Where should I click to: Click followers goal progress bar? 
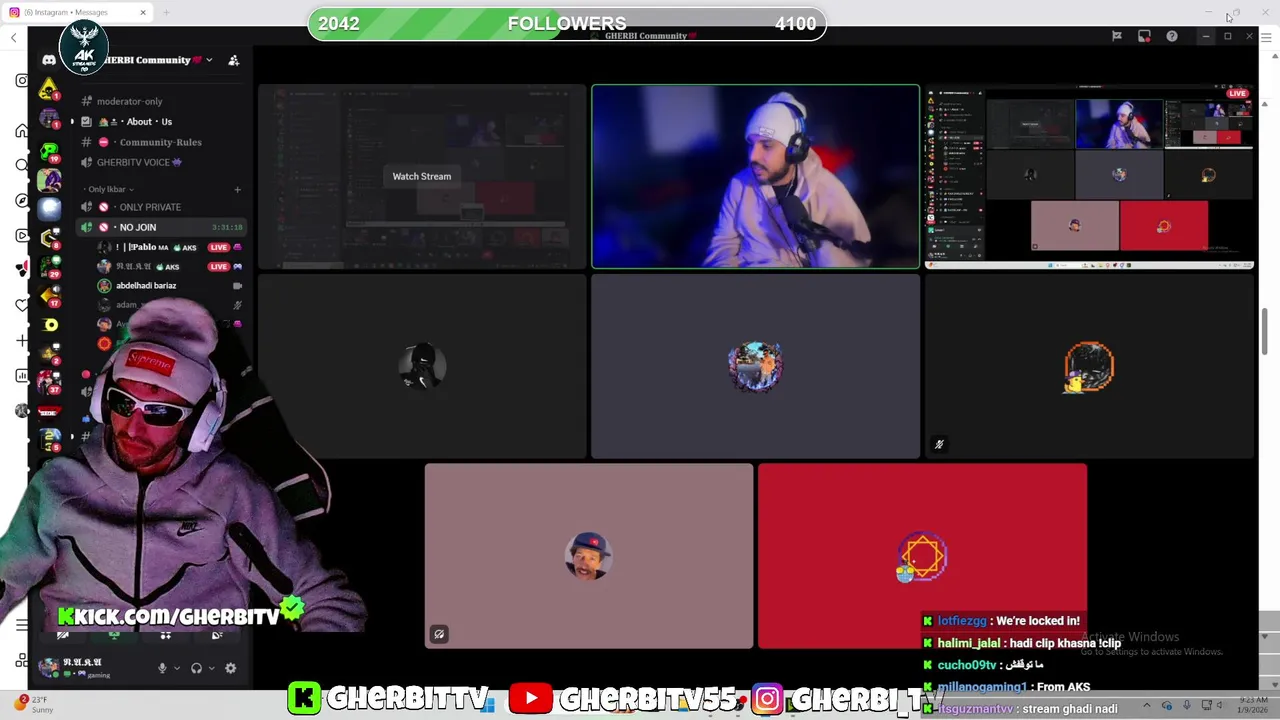click(x=567, y=24)
